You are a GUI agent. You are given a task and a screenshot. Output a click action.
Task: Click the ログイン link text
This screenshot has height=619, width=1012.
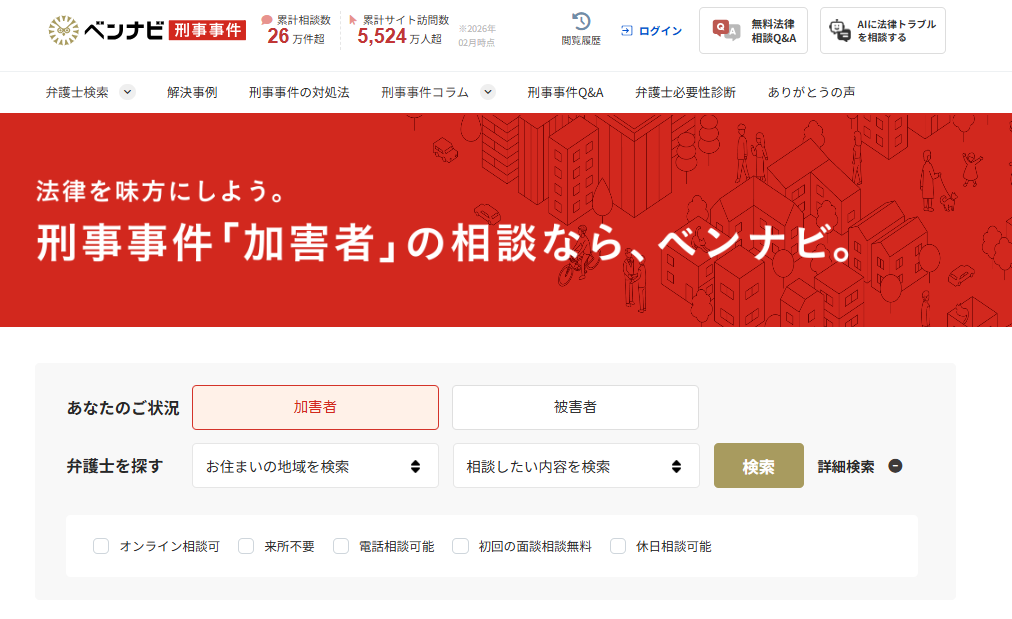(660, 31)
